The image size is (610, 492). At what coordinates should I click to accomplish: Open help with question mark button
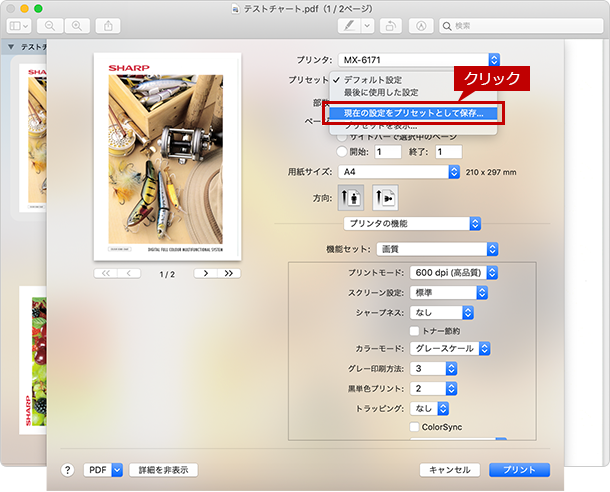pyautogui.click(x=68, y=470)
